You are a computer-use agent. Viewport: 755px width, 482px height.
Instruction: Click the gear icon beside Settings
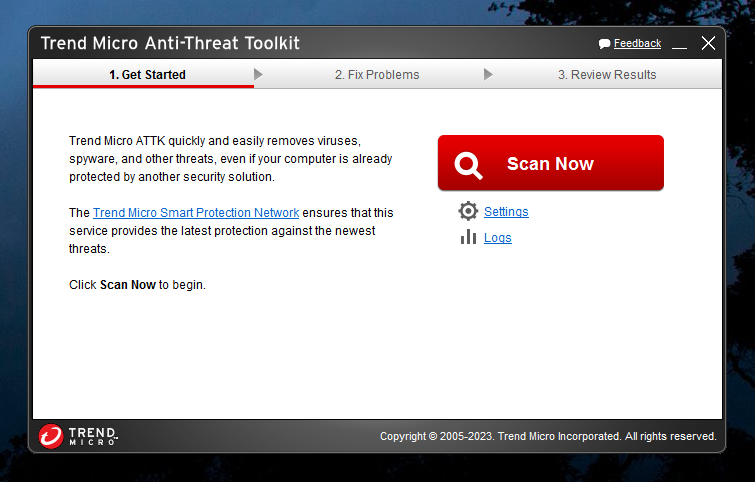(468, 211)
